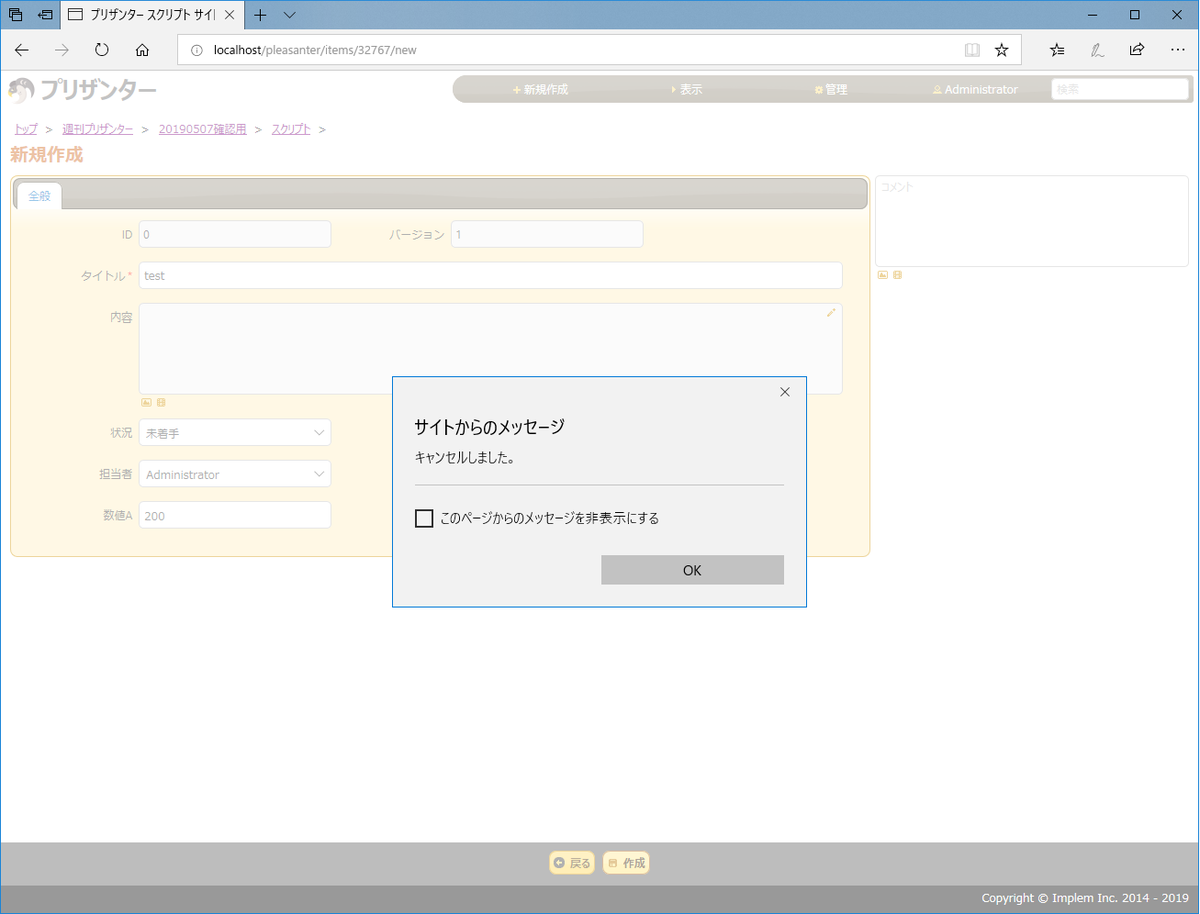Image resolution: width=1200 pixels, height=914 pixels.
Task: Open the 新規作成 menu
Action: point(540,89)
